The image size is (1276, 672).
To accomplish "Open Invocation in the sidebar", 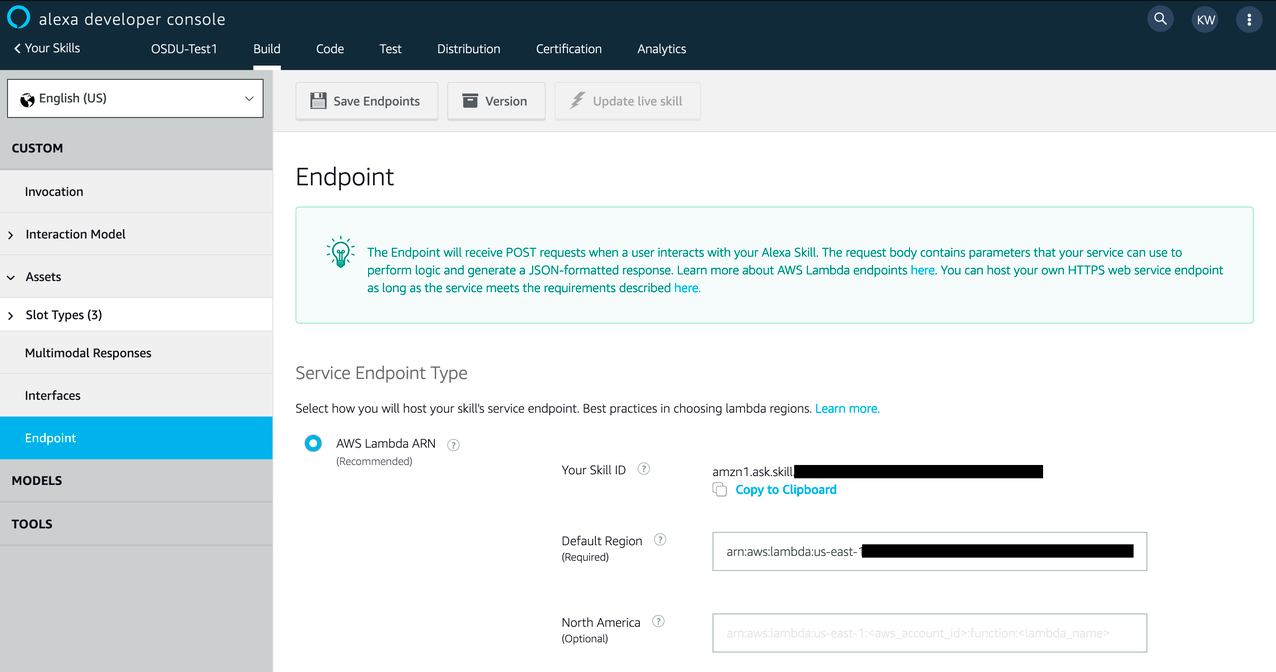I will point(136,192).
